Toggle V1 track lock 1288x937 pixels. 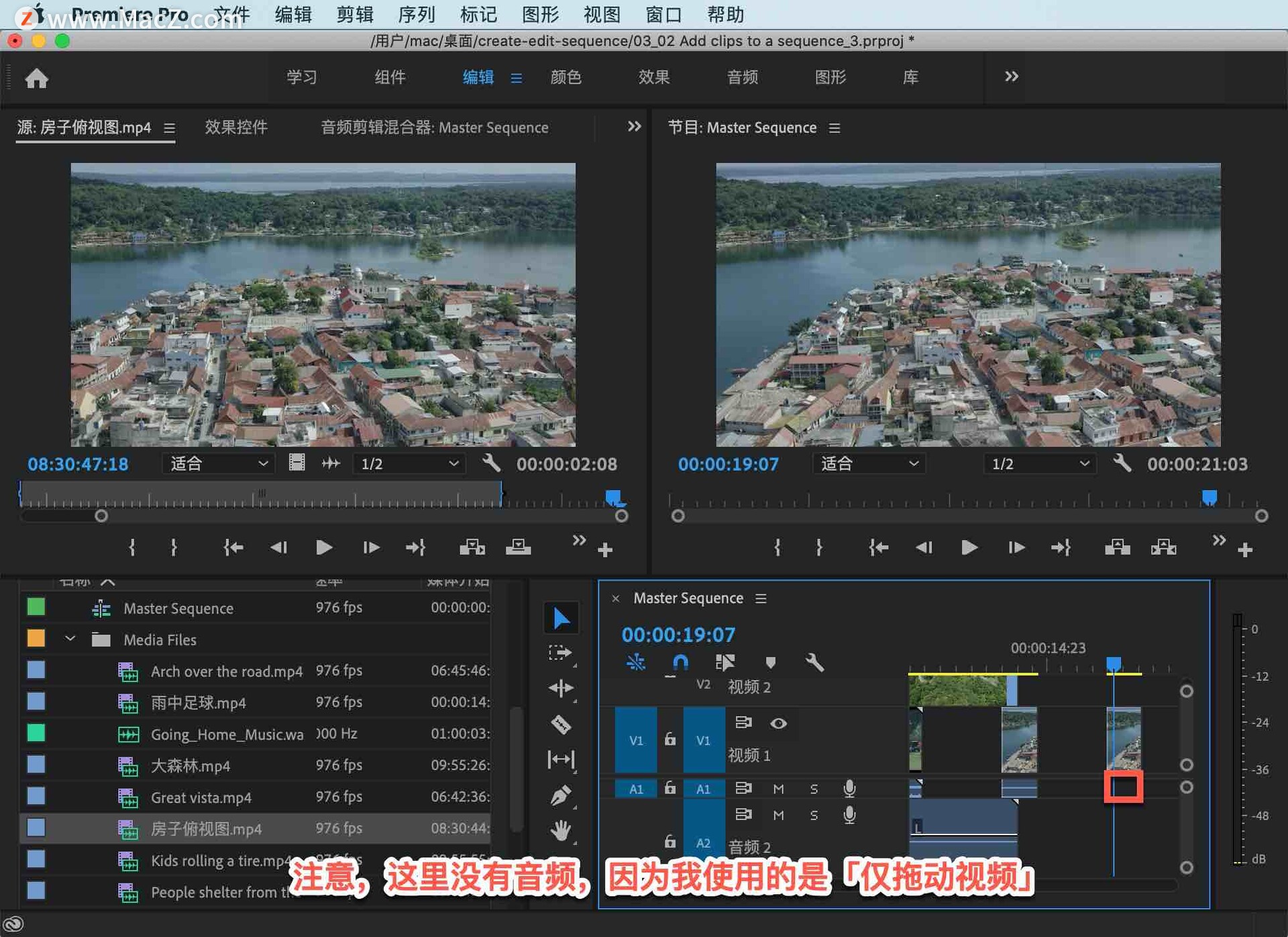[x=669, y=739]
